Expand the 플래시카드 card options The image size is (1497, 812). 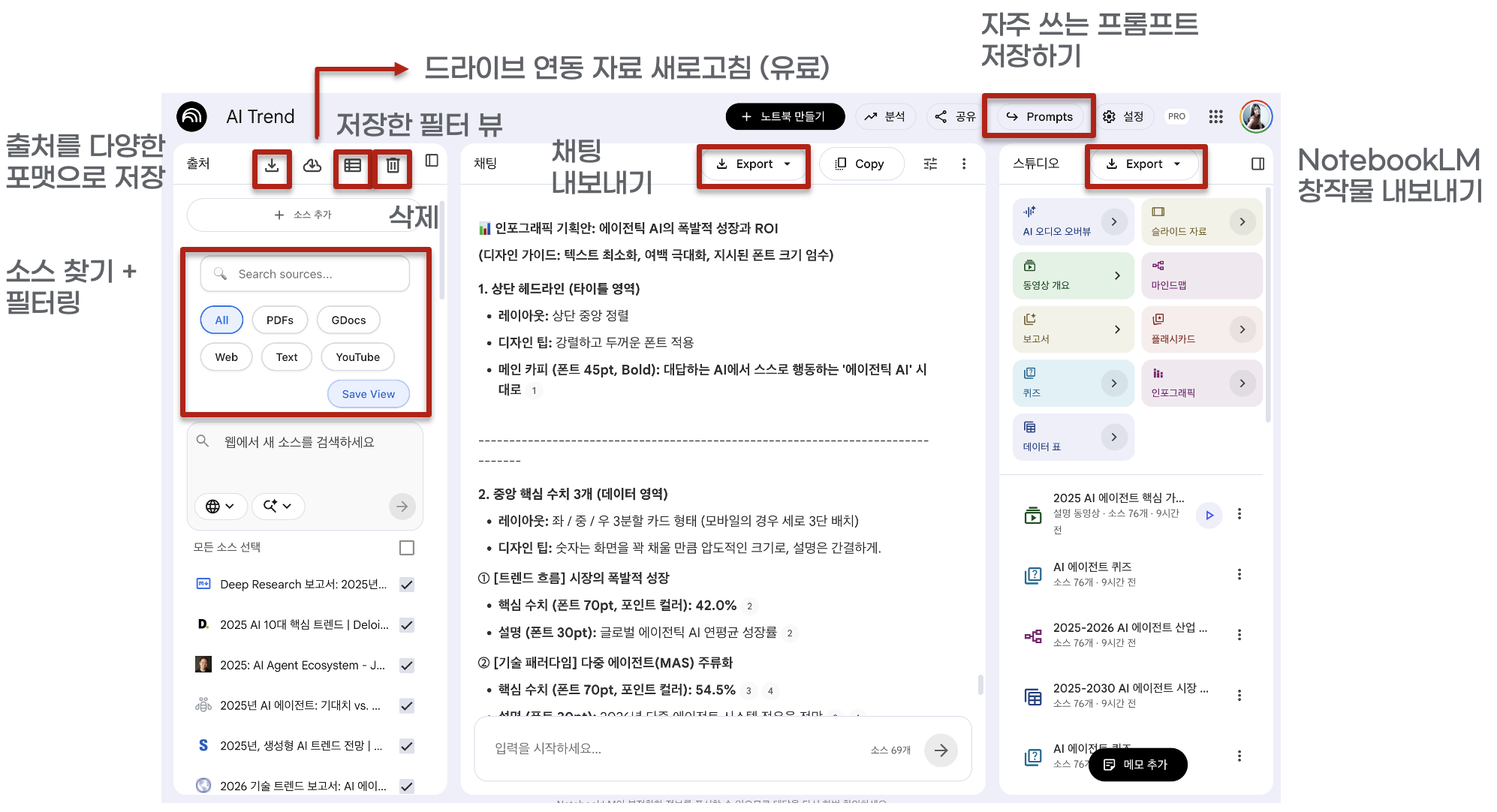click(1242, 329)
